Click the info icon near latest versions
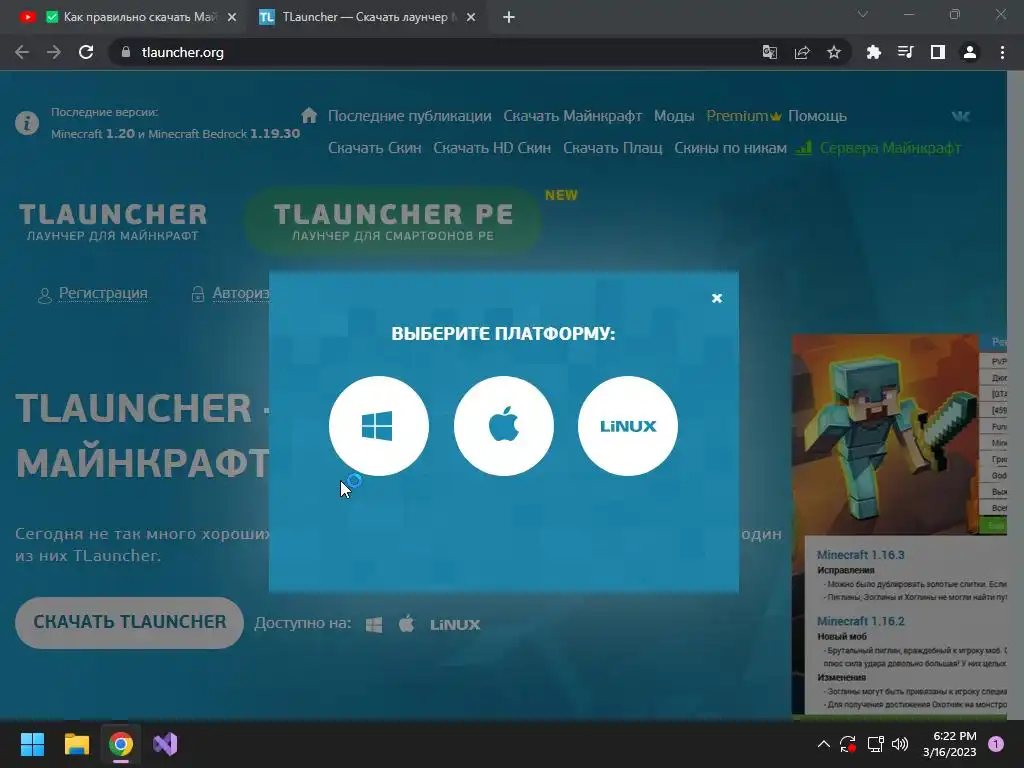 tap(27, 123)
